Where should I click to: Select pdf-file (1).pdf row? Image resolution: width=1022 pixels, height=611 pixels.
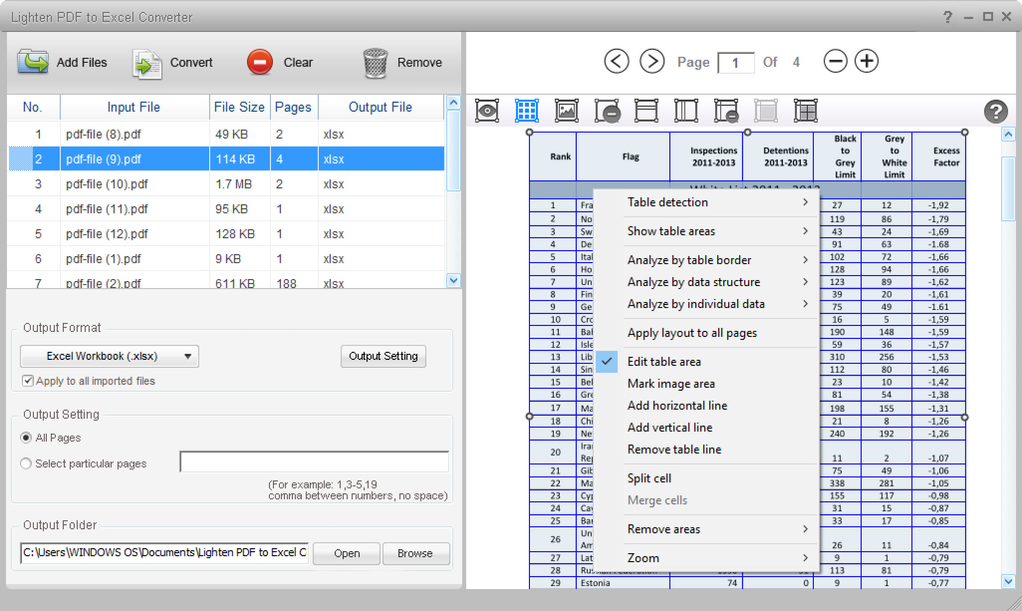tap(226, 259)
